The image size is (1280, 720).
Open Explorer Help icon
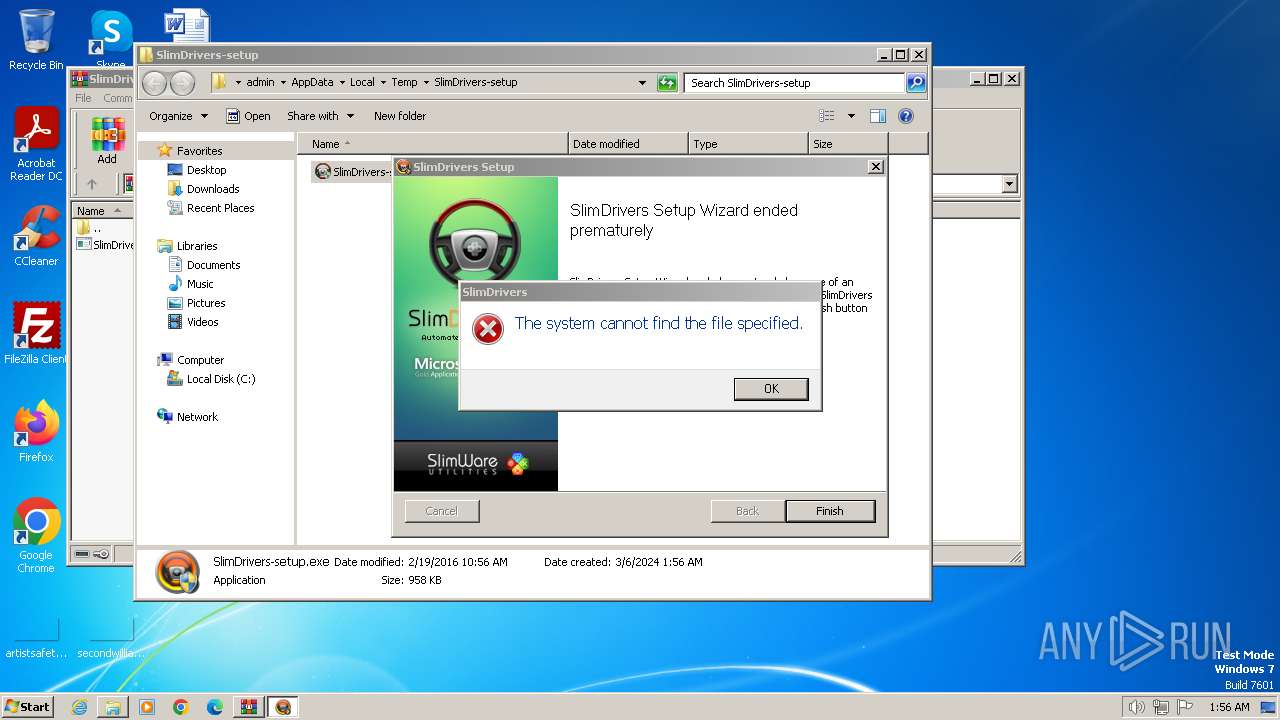(x=906, y=116)
